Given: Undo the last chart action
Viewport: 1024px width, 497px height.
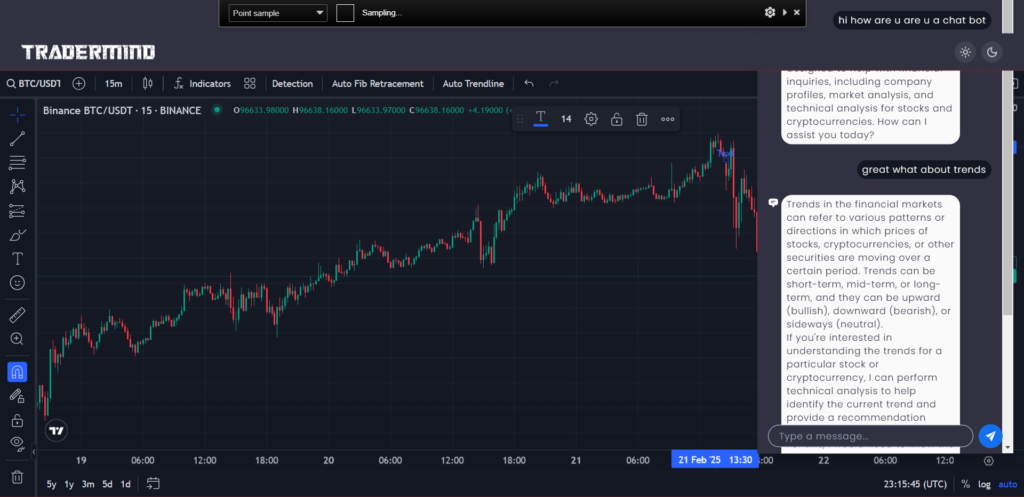Looking at the screenshot, I should pyautogui.click(x=529, y=84).
